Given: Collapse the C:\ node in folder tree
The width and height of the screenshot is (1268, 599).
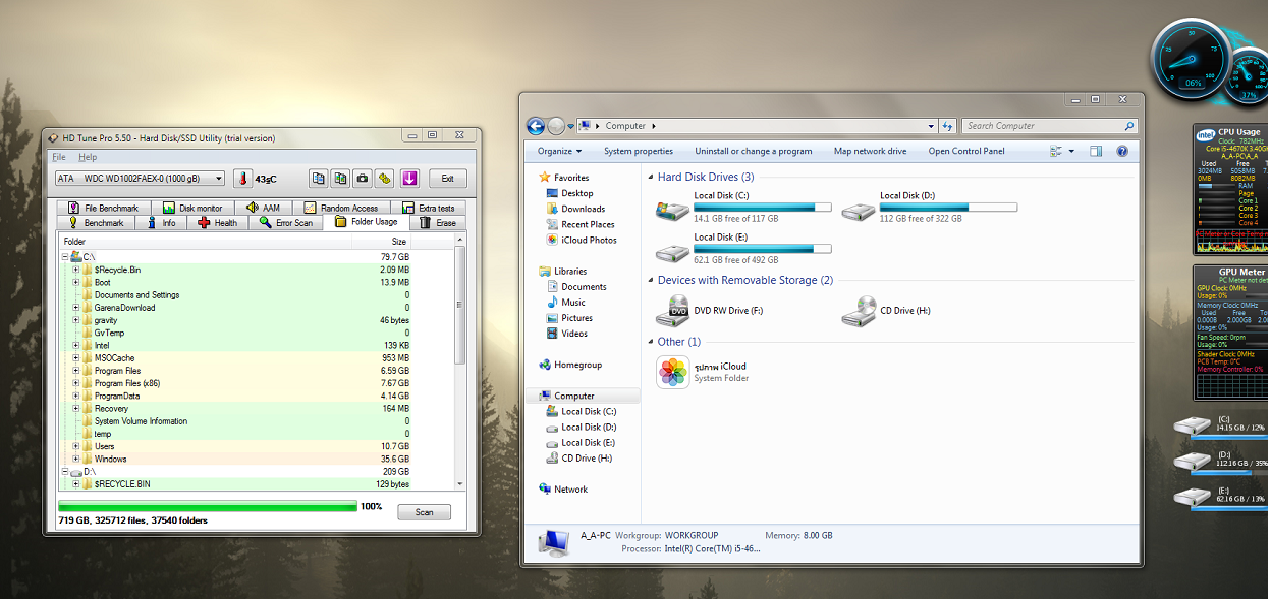Looking at the screenshot, I should 65,257.
